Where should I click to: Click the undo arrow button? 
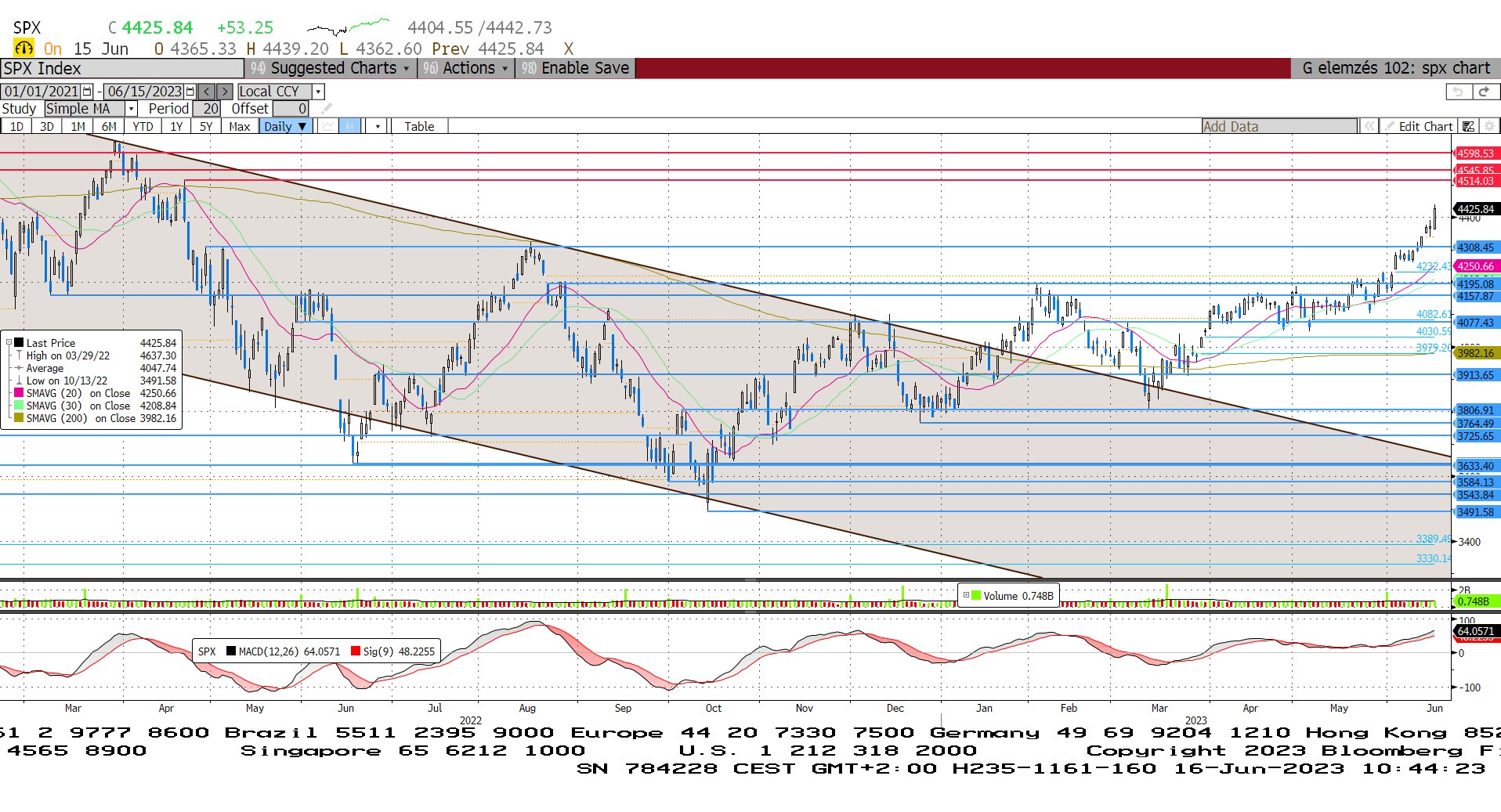(1458, 92)
